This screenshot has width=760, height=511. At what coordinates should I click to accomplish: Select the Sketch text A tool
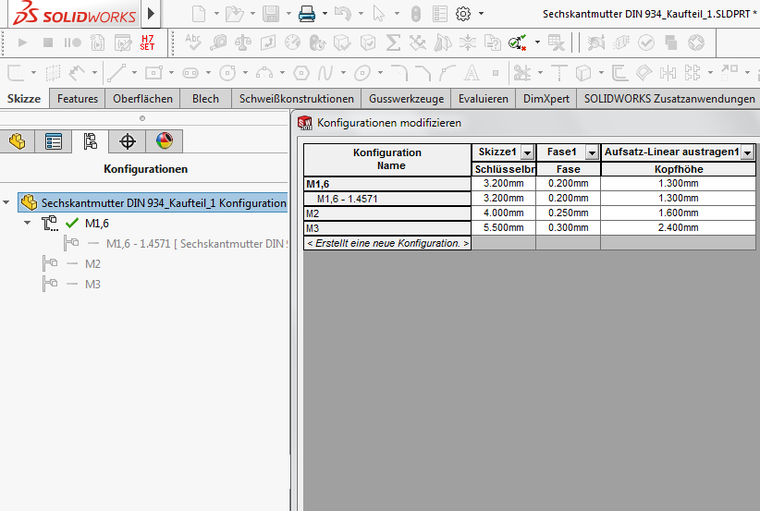pyautogui.click(x=471, y=73)
